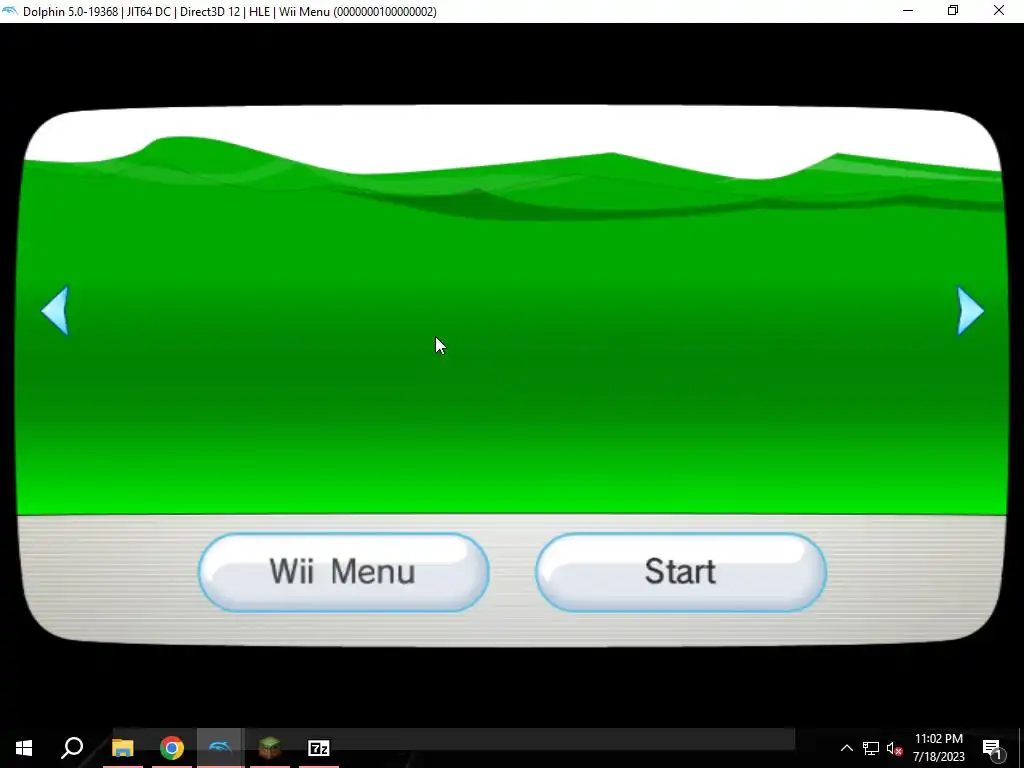This screenshot has width=1024, height=768.
Task: Close the Dolphin window
Action: [999, 10]
